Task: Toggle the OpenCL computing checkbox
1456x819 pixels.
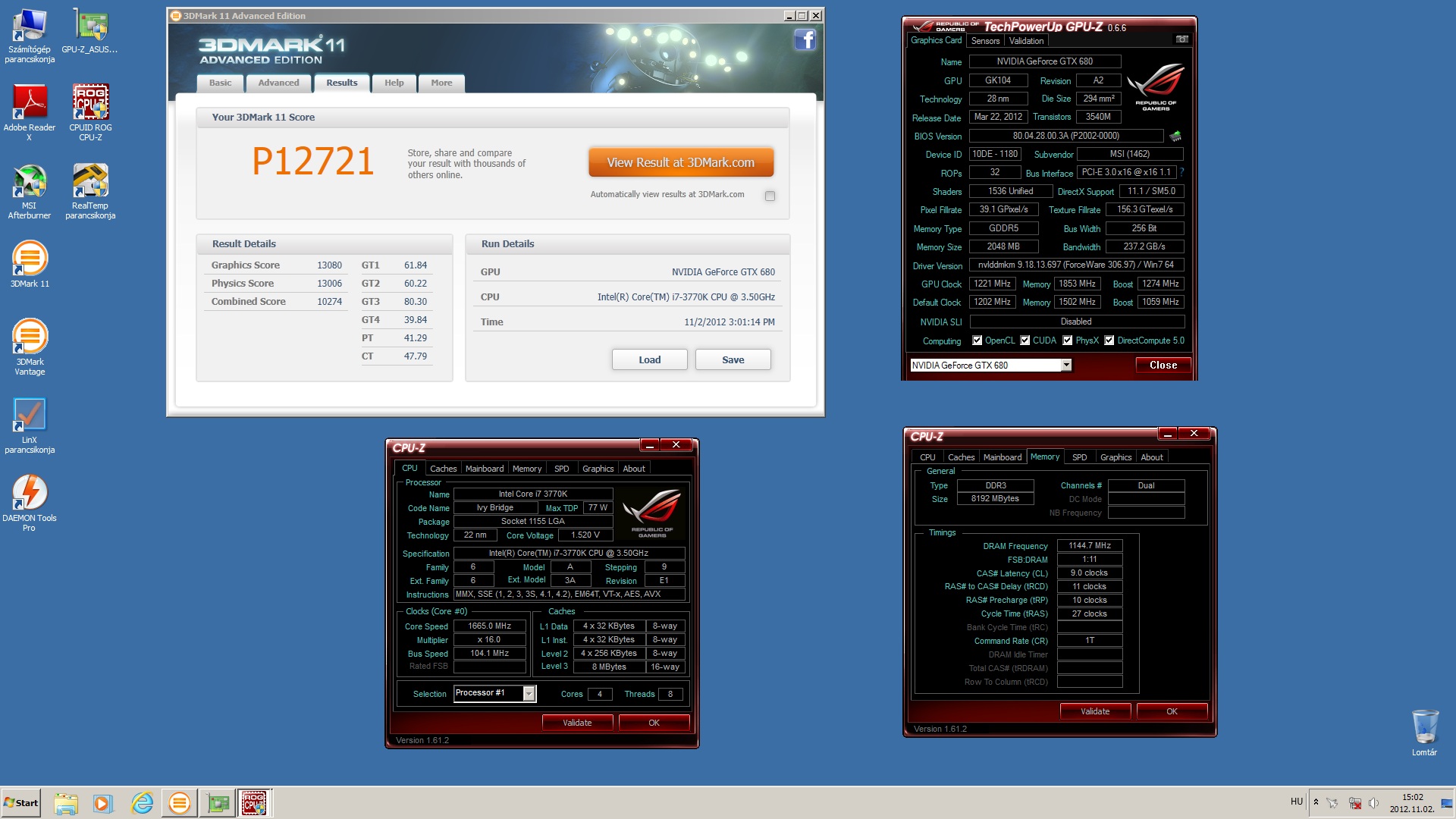Action: (977, 340)
